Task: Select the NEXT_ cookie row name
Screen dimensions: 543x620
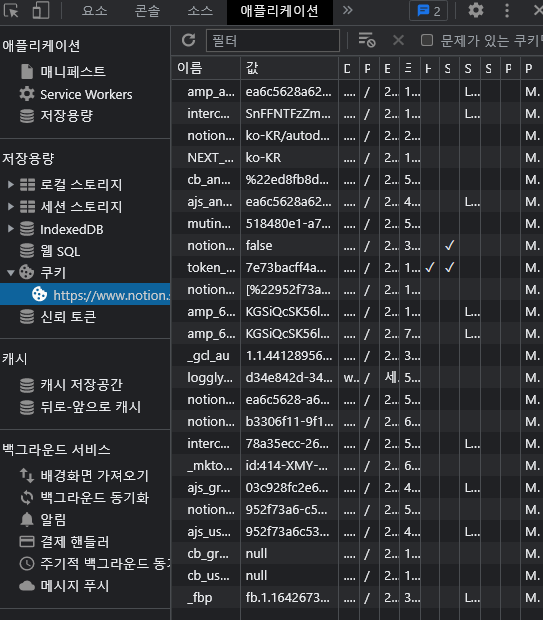Action: click(x=210, y=158)
